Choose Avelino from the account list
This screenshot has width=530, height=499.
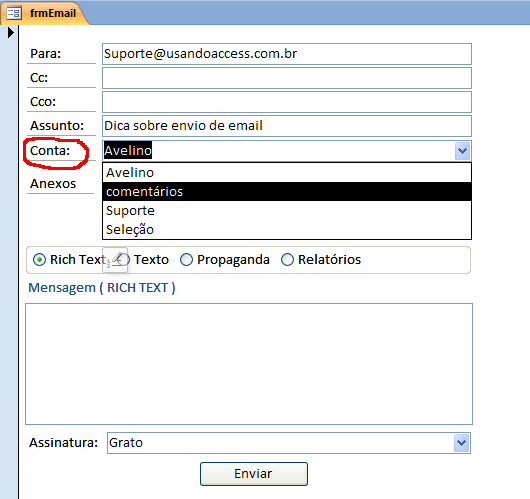pyautogui.click(x=287, y=173)
